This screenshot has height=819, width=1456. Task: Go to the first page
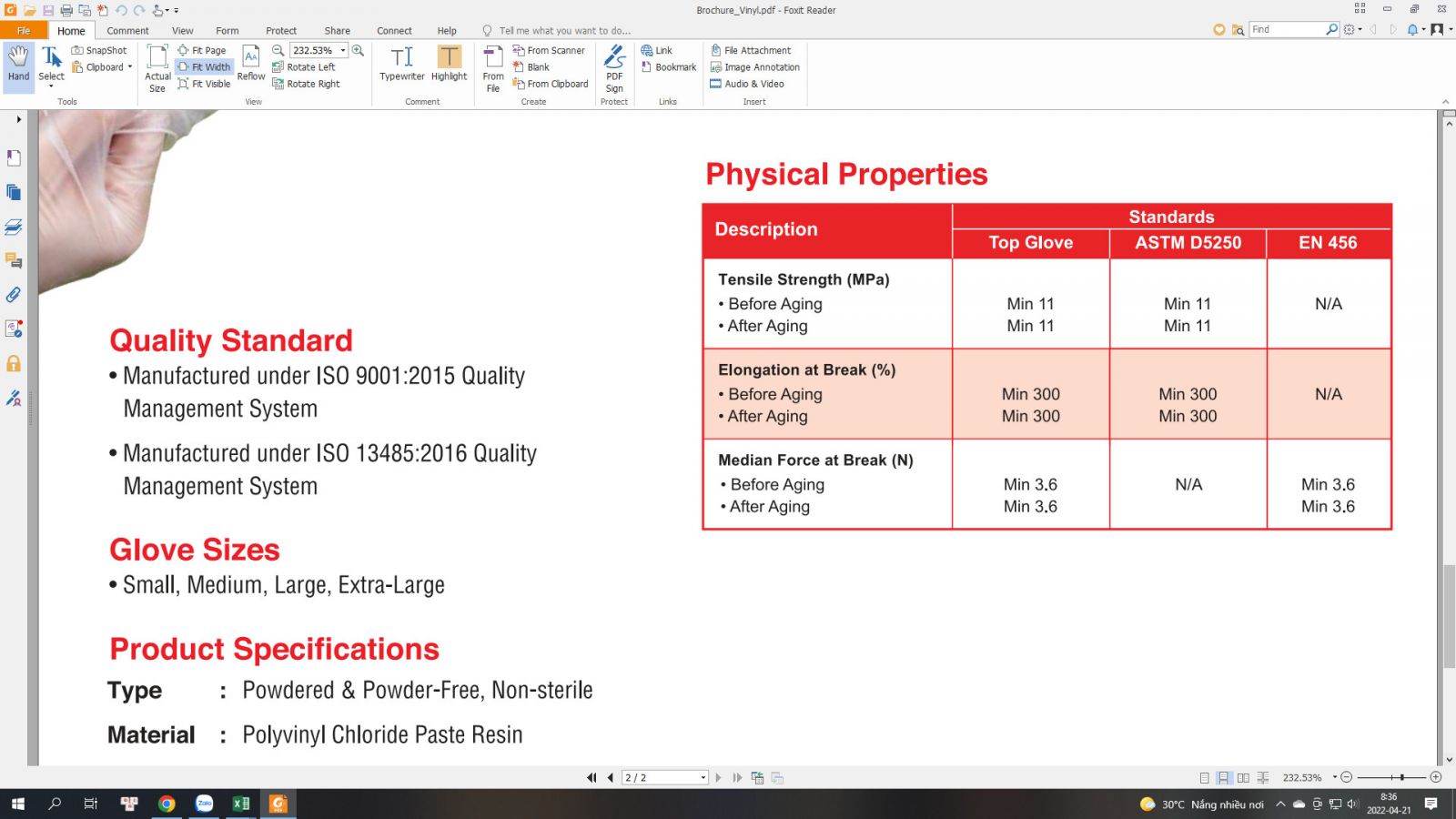point(591,777)
